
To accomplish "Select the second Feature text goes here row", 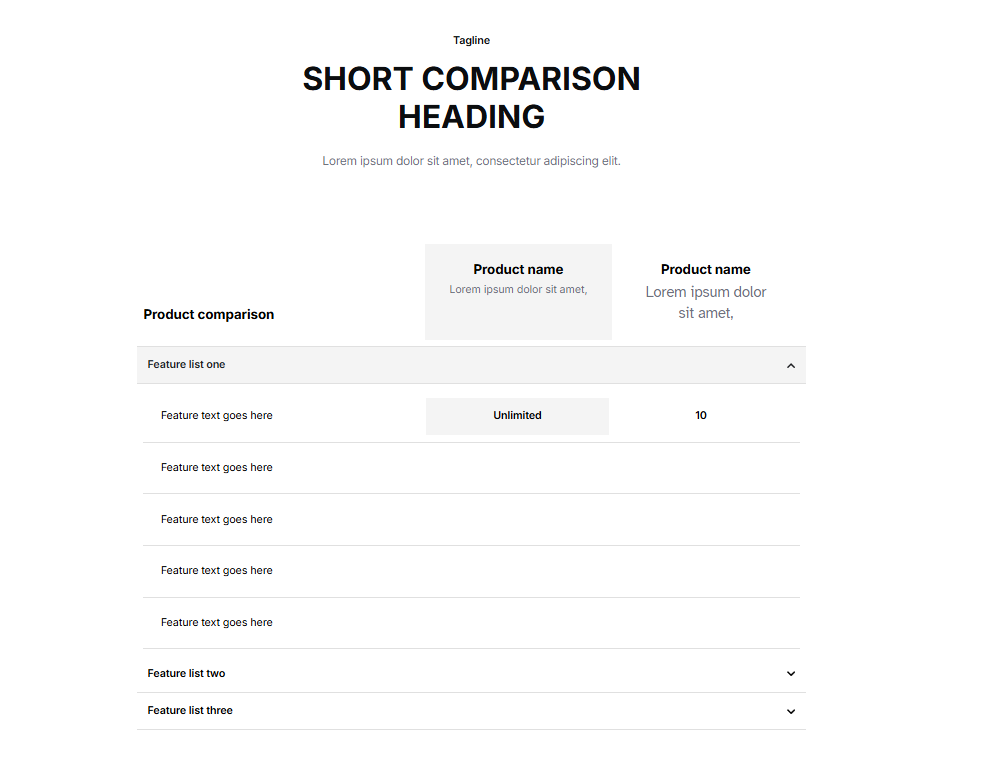I will tap(216, 468).
